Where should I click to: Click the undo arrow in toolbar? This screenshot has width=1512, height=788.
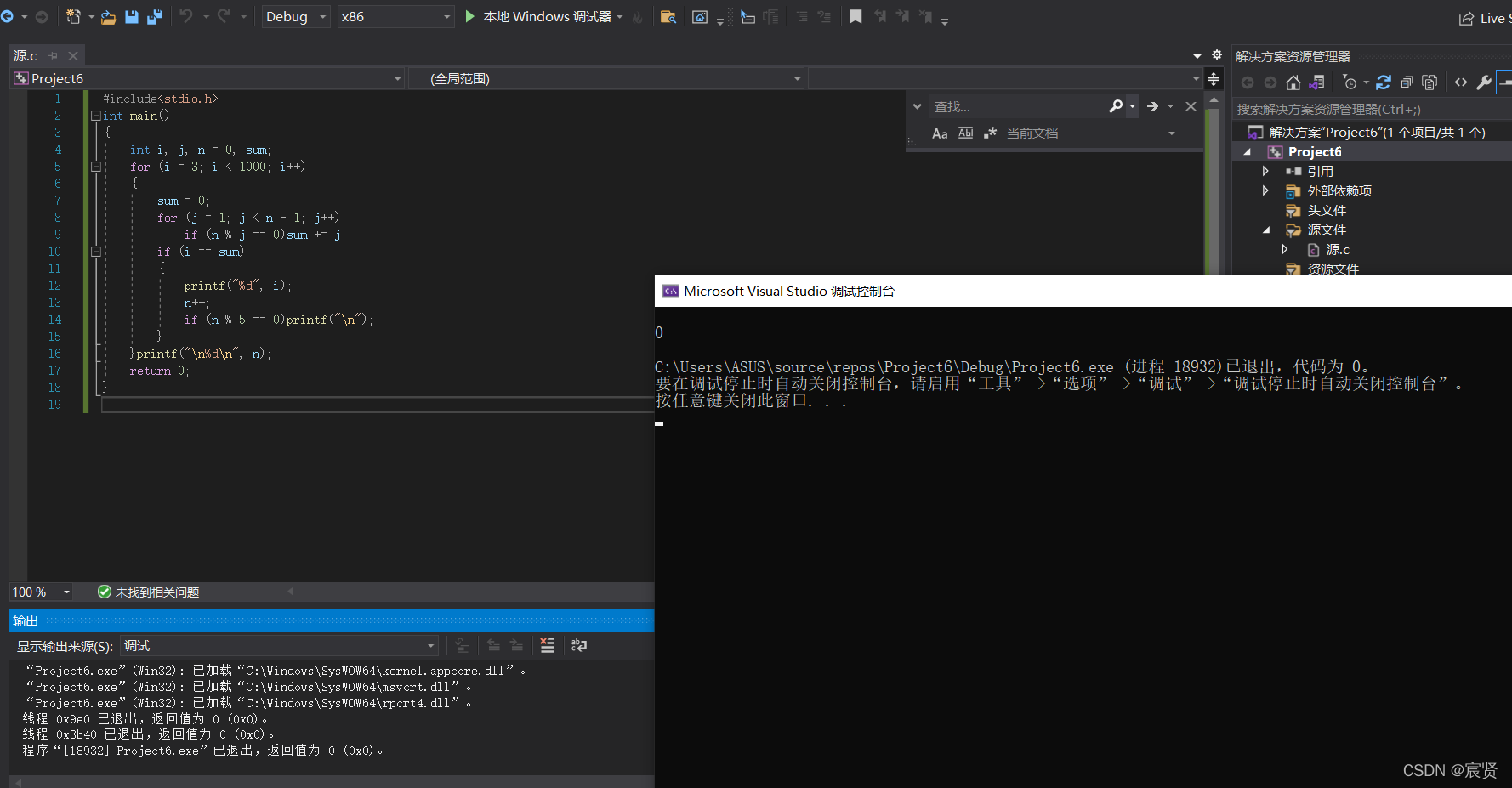(186, 17)
